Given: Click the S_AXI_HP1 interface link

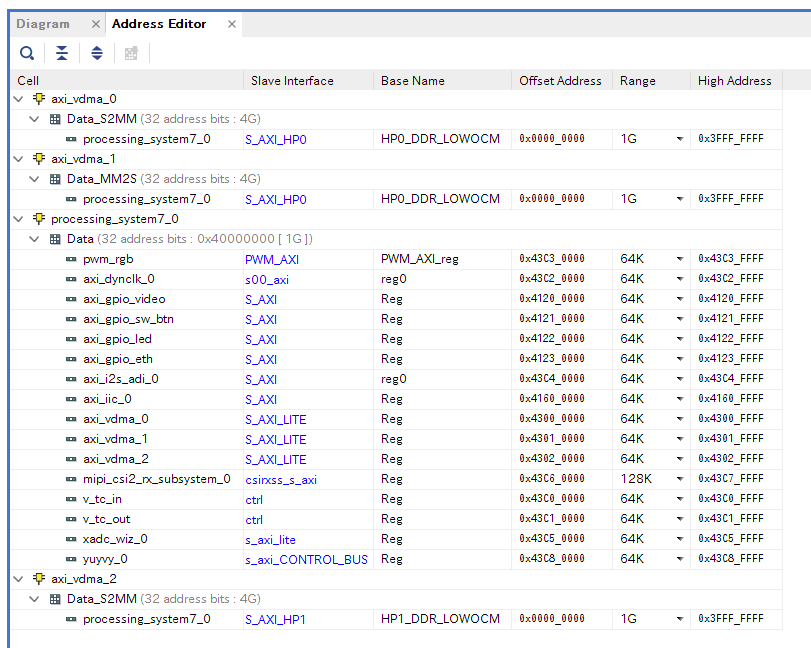Looking at the screenshot, I should coord(275,620).
